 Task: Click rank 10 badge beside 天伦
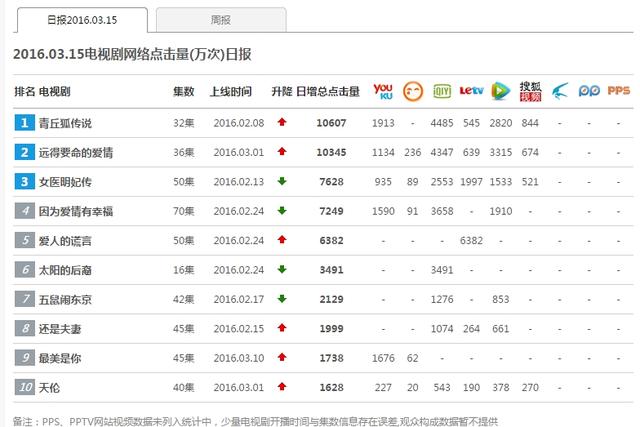[24, 388]
